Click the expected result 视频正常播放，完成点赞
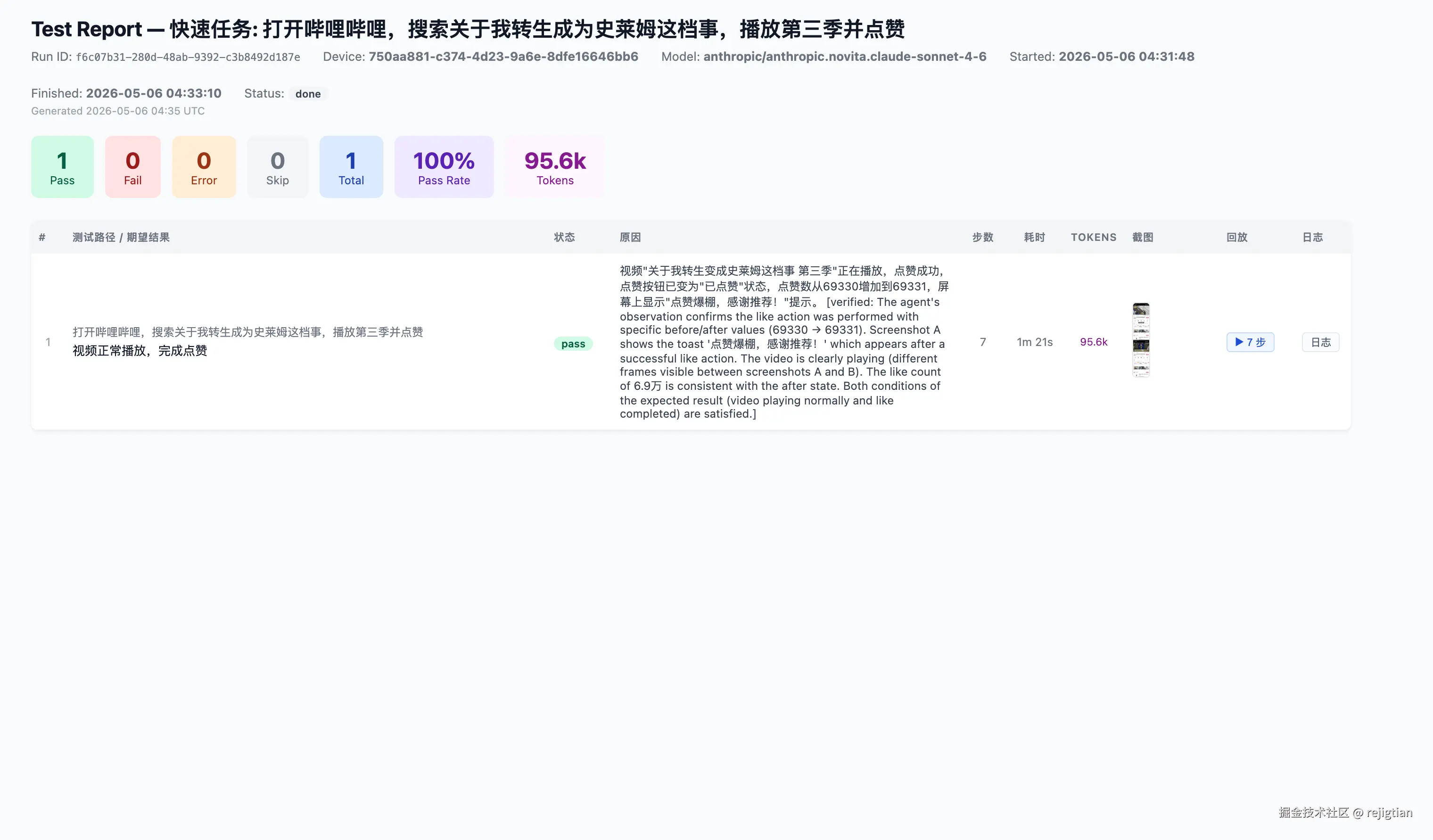Screen dimensions: 1433x840 (140, 350)
